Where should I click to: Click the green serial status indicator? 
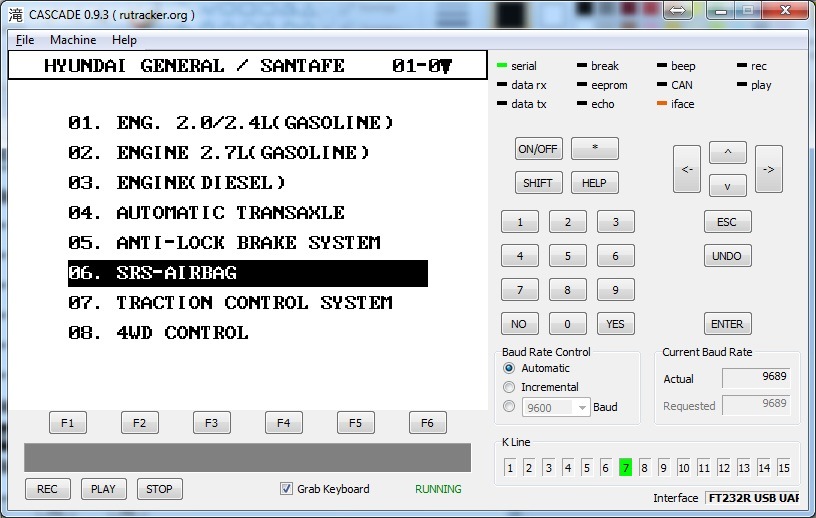click(x=502, y=66)
